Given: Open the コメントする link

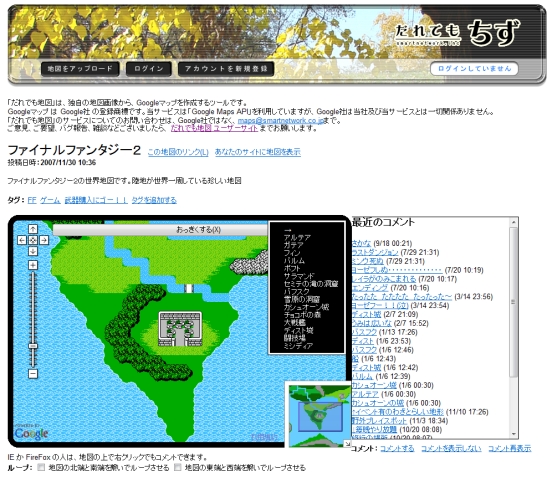Looking at the screenshot, I should click(x=397, y=448).
